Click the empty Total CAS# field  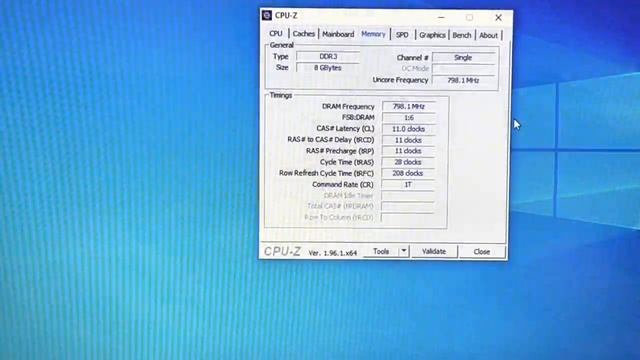tap(408, 207)
